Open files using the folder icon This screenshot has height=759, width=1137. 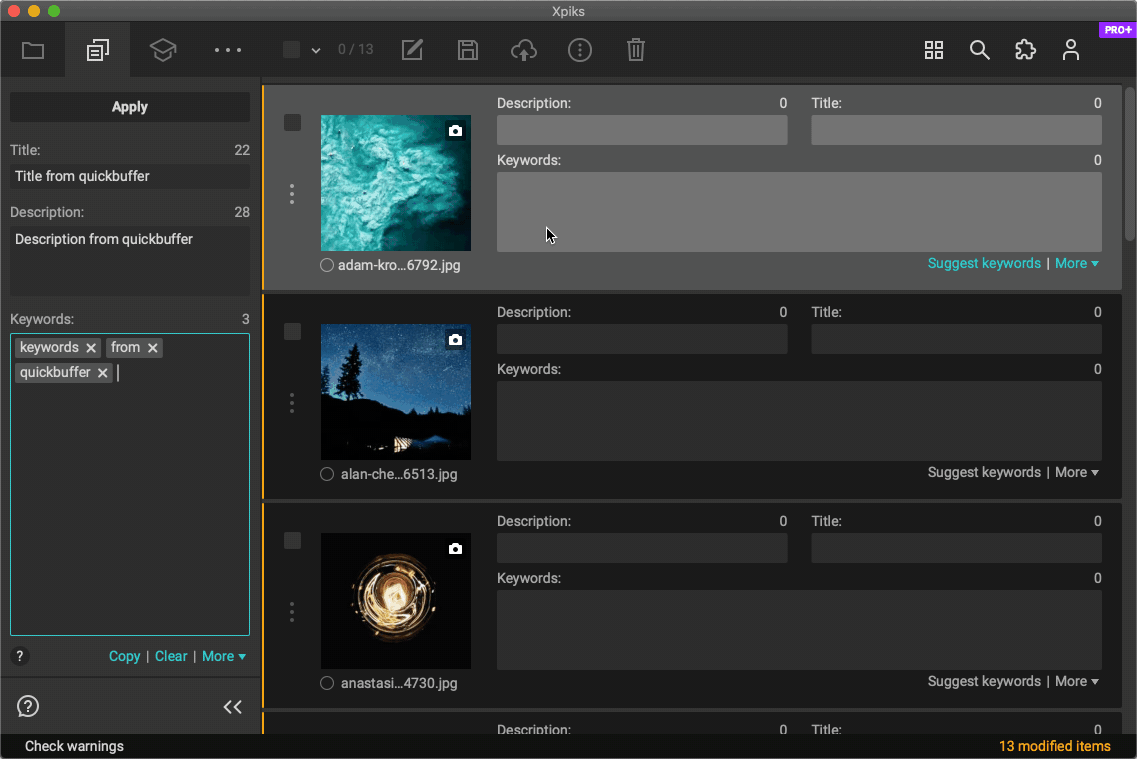[x=33, y=49]
